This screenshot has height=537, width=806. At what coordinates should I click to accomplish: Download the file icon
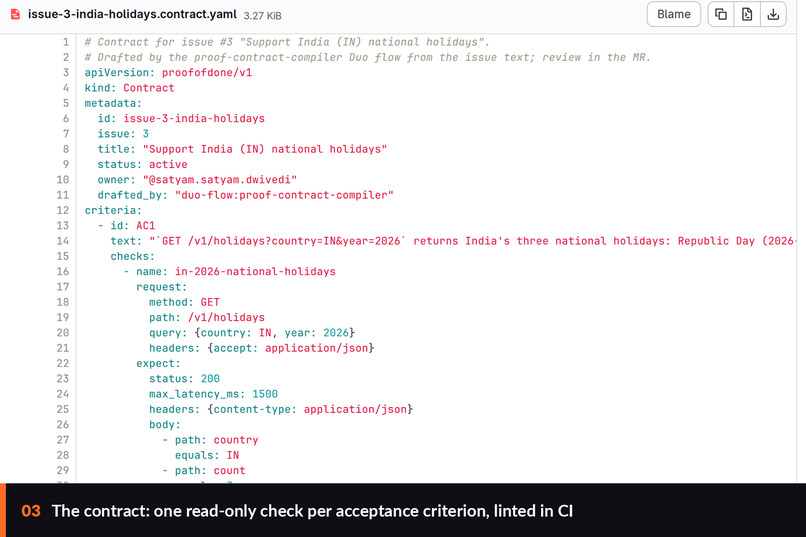tap(773, 14)
